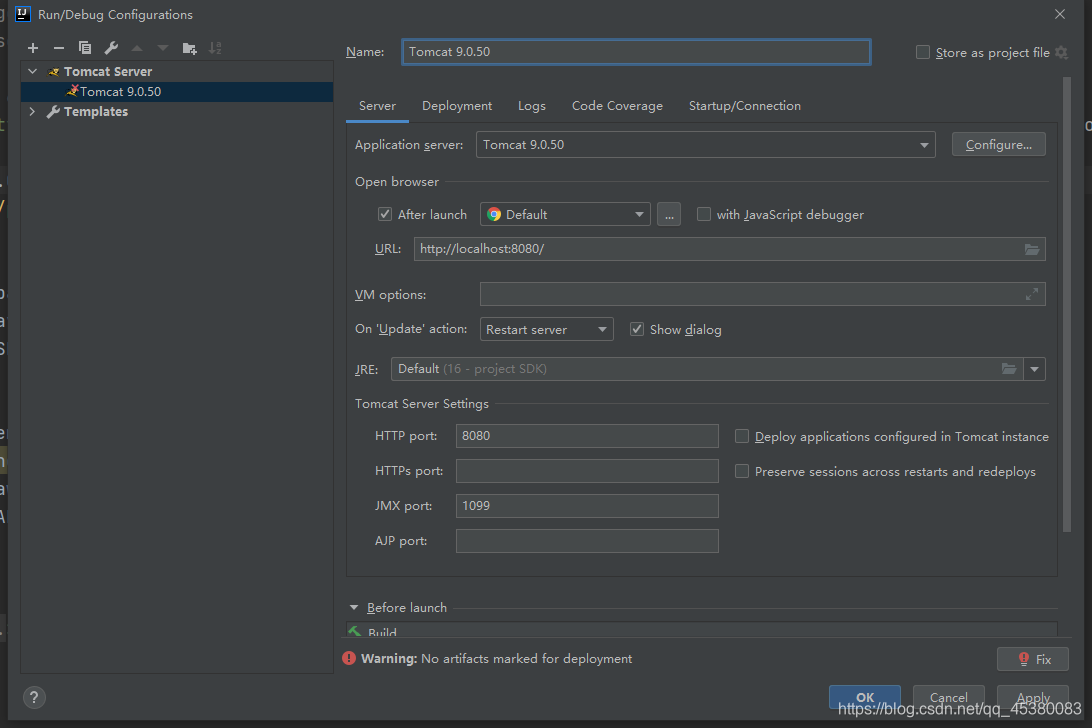Viewport: 1092px width, 728px height.
Task: Collapse the Before launch section
Action: coord(354,607)
